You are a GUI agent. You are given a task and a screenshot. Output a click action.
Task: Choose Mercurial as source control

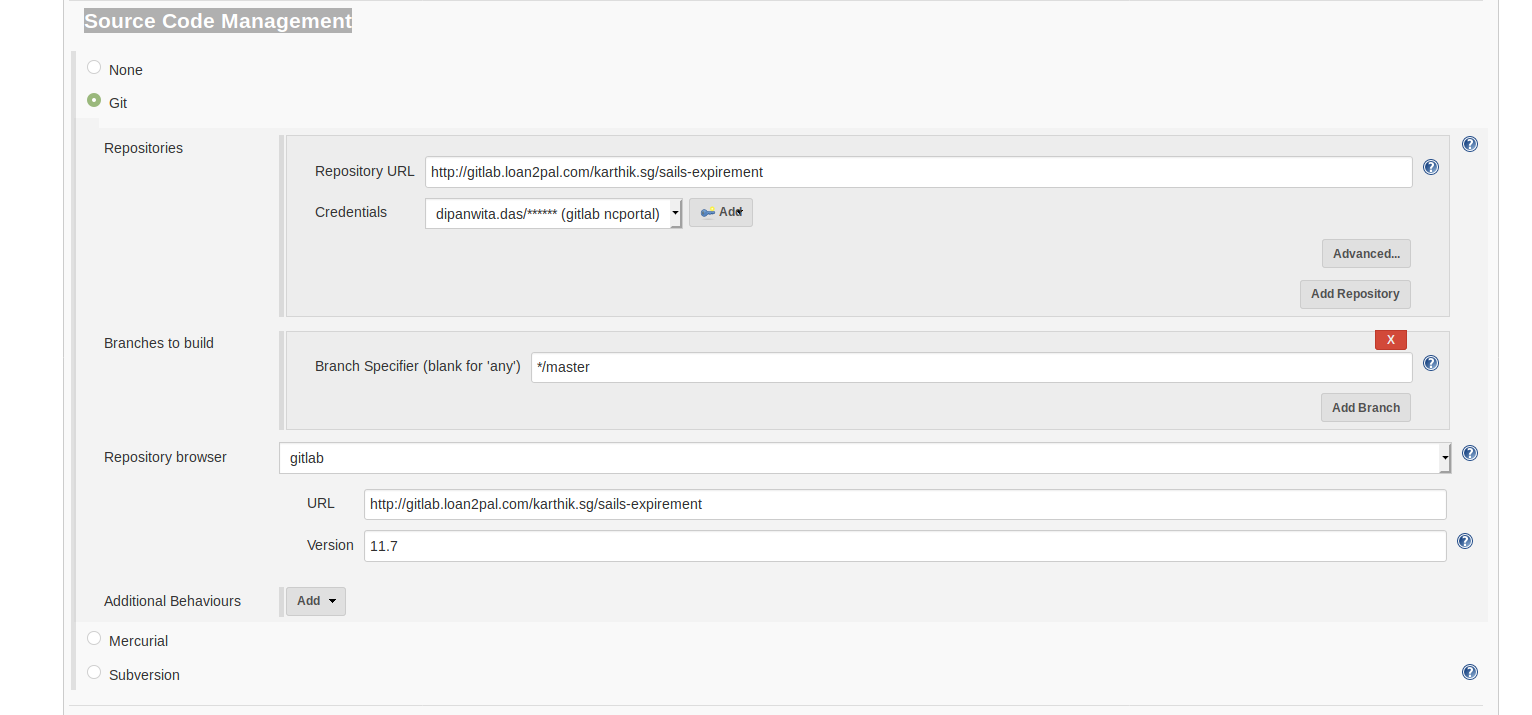click(94, 639)
